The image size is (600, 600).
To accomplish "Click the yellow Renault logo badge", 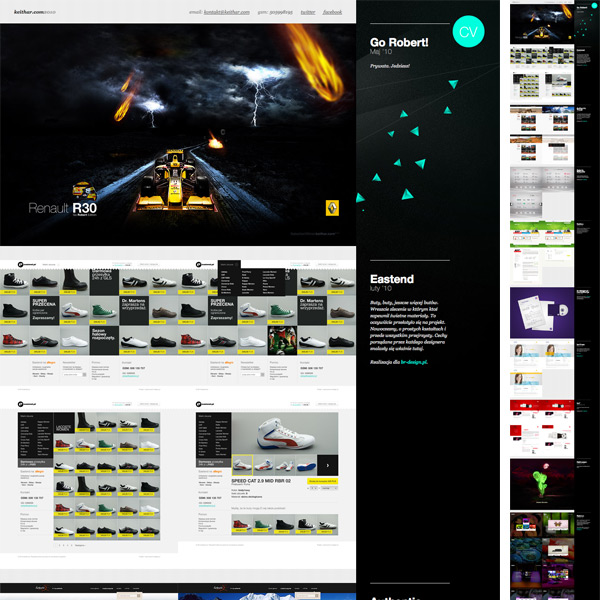I will 332,208.
